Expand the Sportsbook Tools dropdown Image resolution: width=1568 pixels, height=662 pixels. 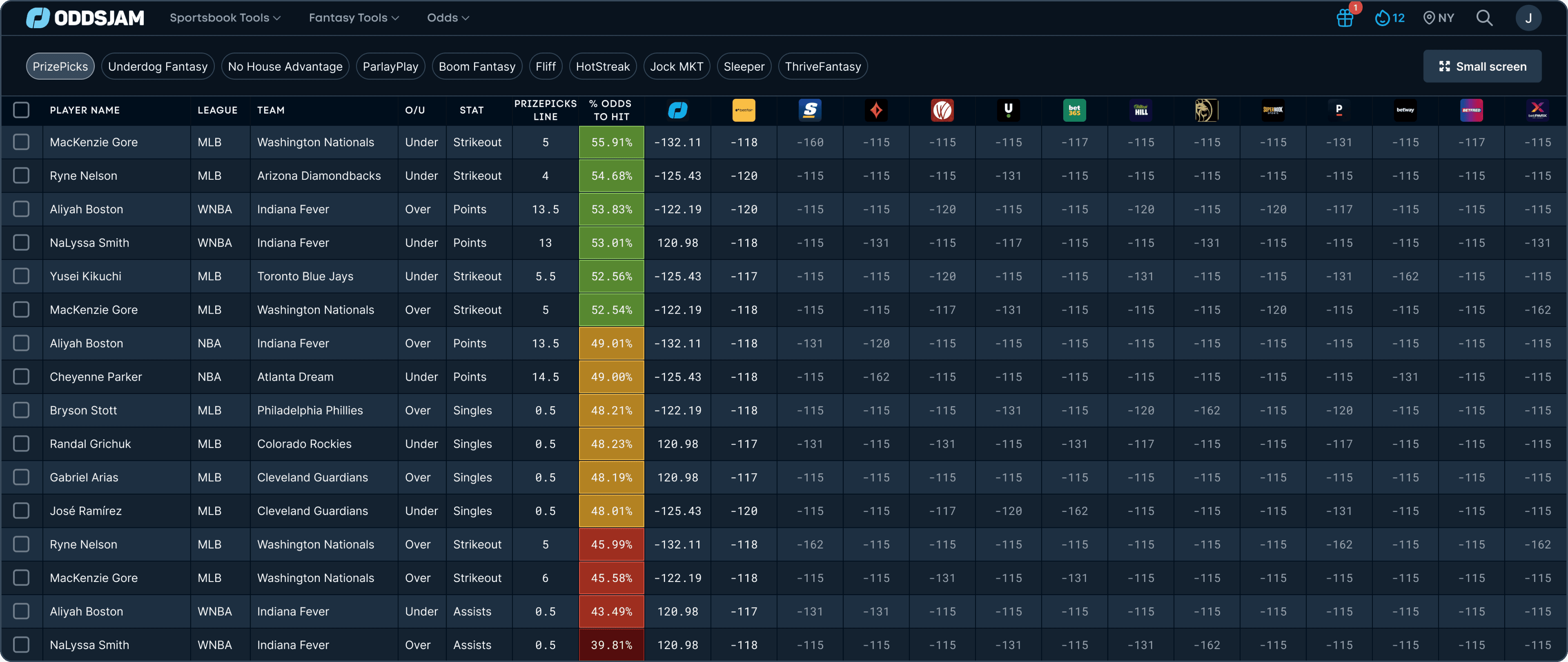coord(225,18)
